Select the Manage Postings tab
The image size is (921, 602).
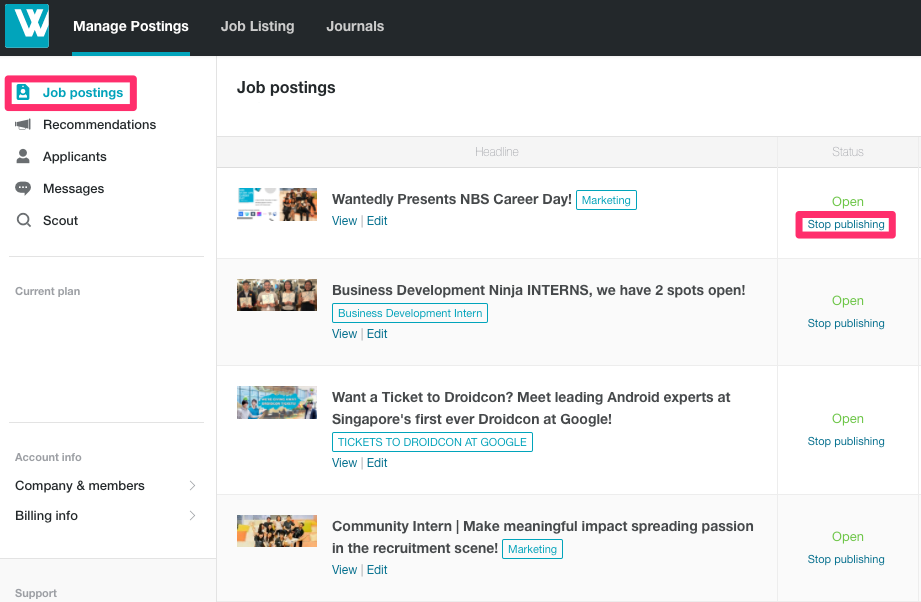[x=131, y=26]
